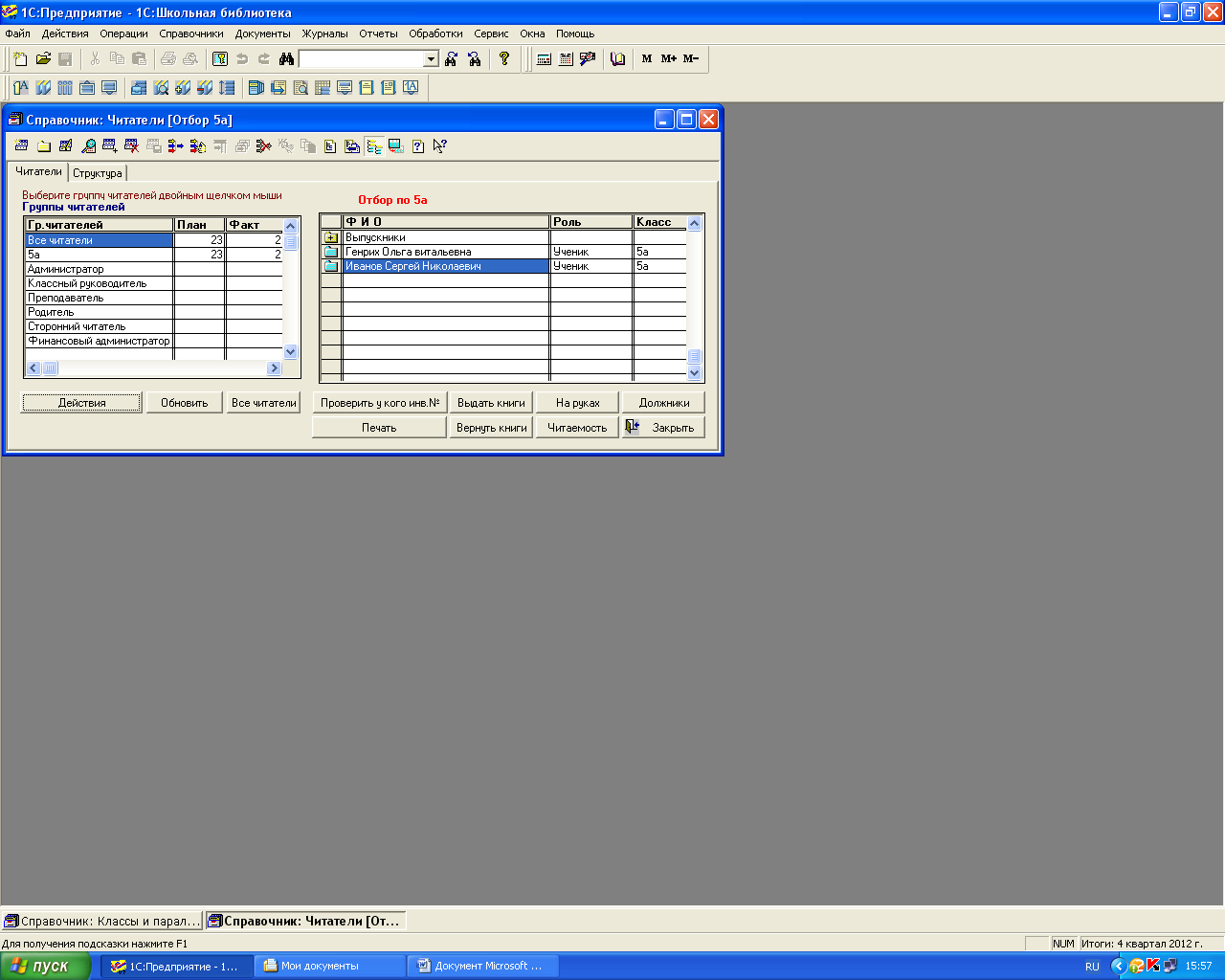
Task: Click the Description sheet icon in Читатели toolbar
Action: (x=330, y=146)
